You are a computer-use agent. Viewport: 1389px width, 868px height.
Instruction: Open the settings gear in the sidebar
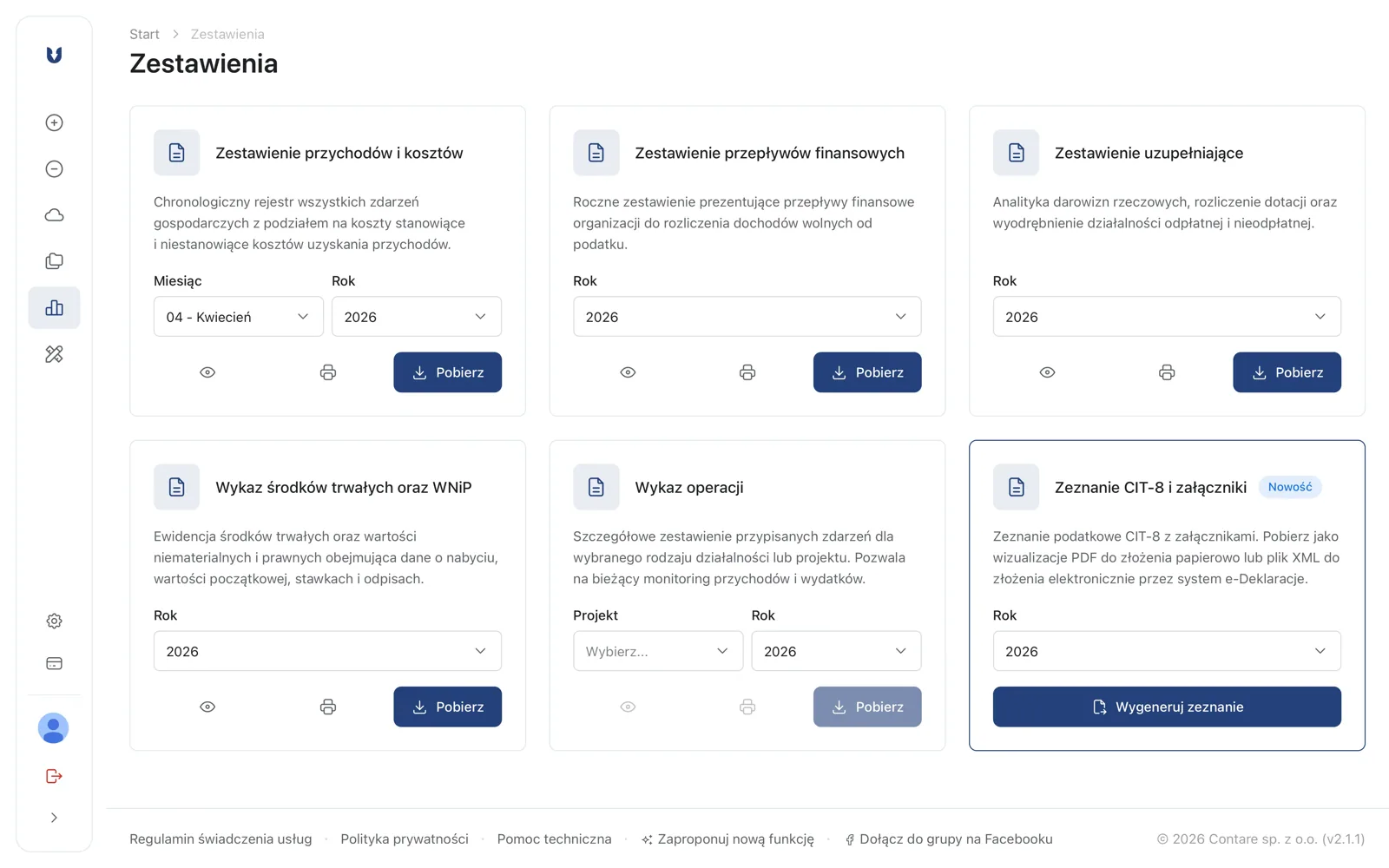[x=54, y=620]
